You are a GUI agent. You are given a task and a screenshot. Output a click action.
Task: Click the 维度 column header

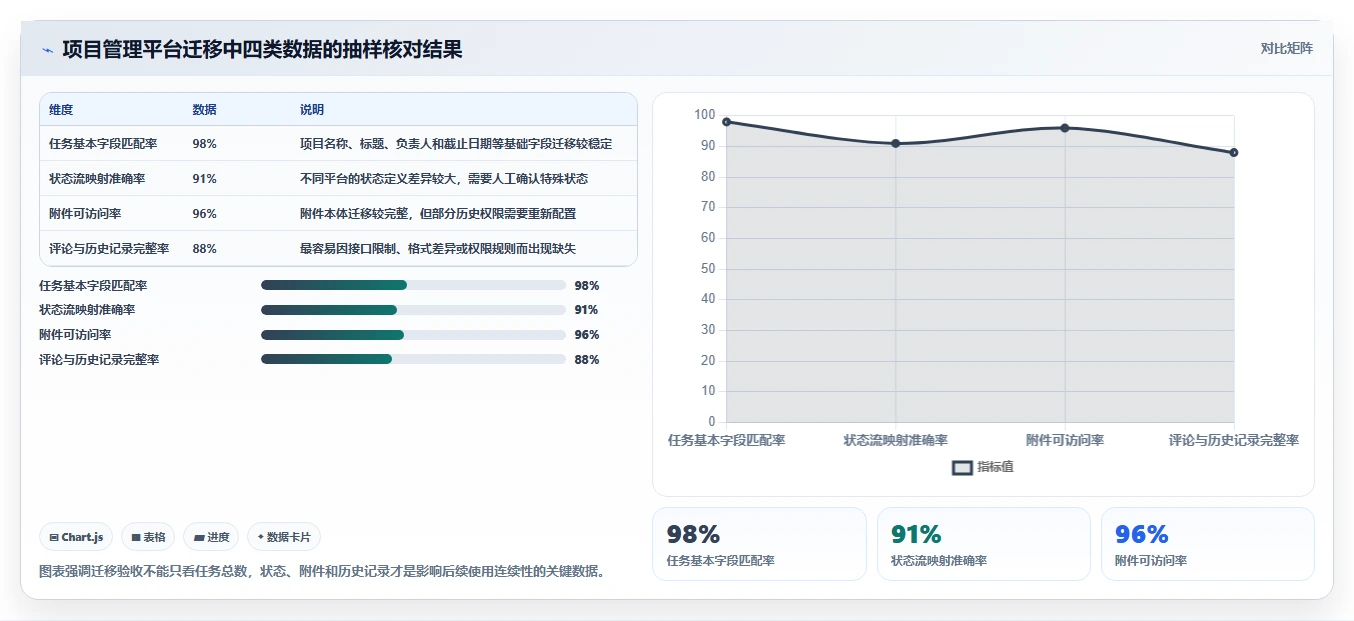tap(61, 110)
